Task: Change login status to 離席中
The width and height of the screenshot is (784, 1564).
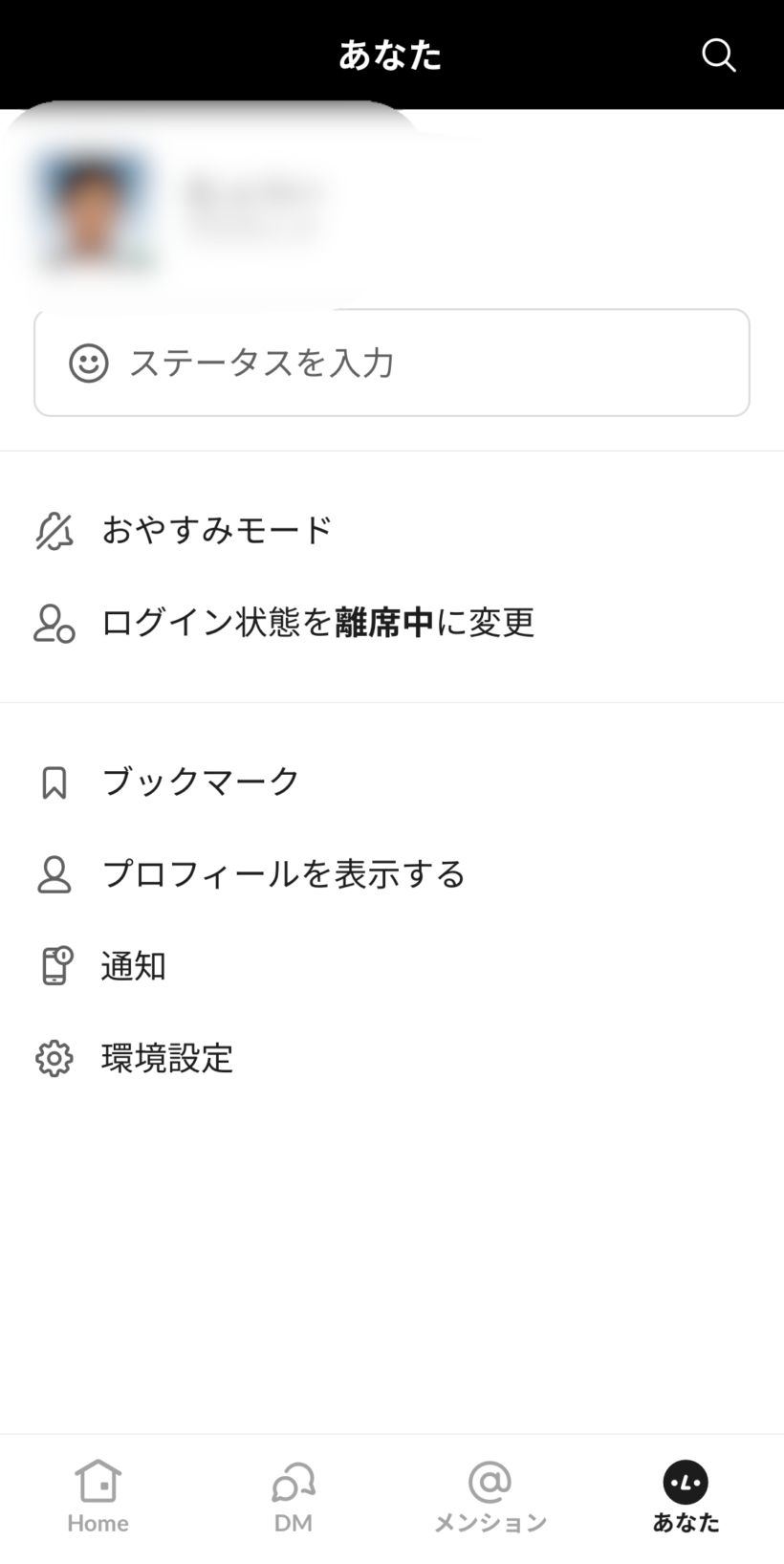Action: (x=317, y=623)
